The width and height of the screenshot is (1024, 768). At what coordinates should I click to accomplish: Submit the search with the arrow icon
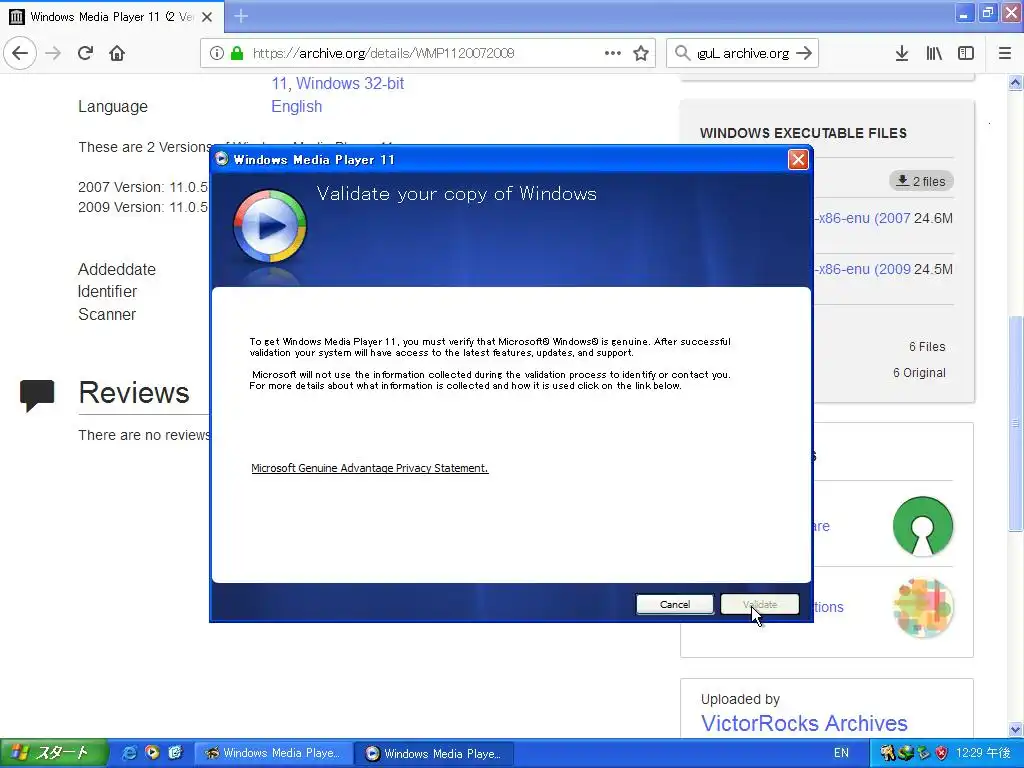tap(804, 53)
